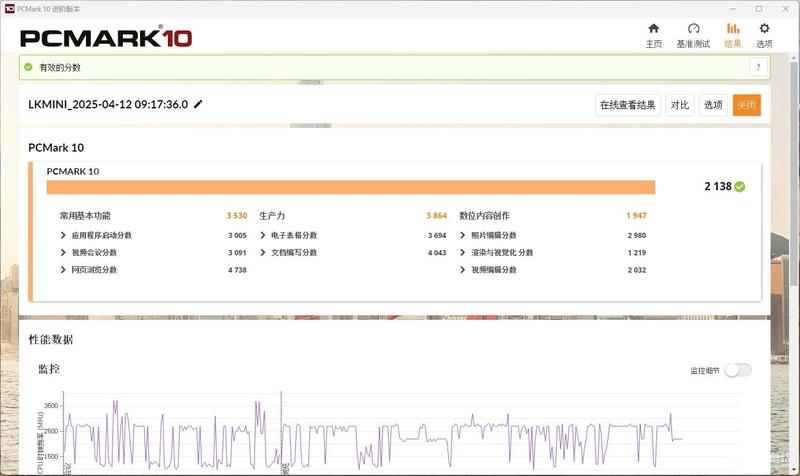Viewport: 800px width, 476px height.
Task: Expand 渲染与视觉化分数 row
Action: (x=462, y=253)
